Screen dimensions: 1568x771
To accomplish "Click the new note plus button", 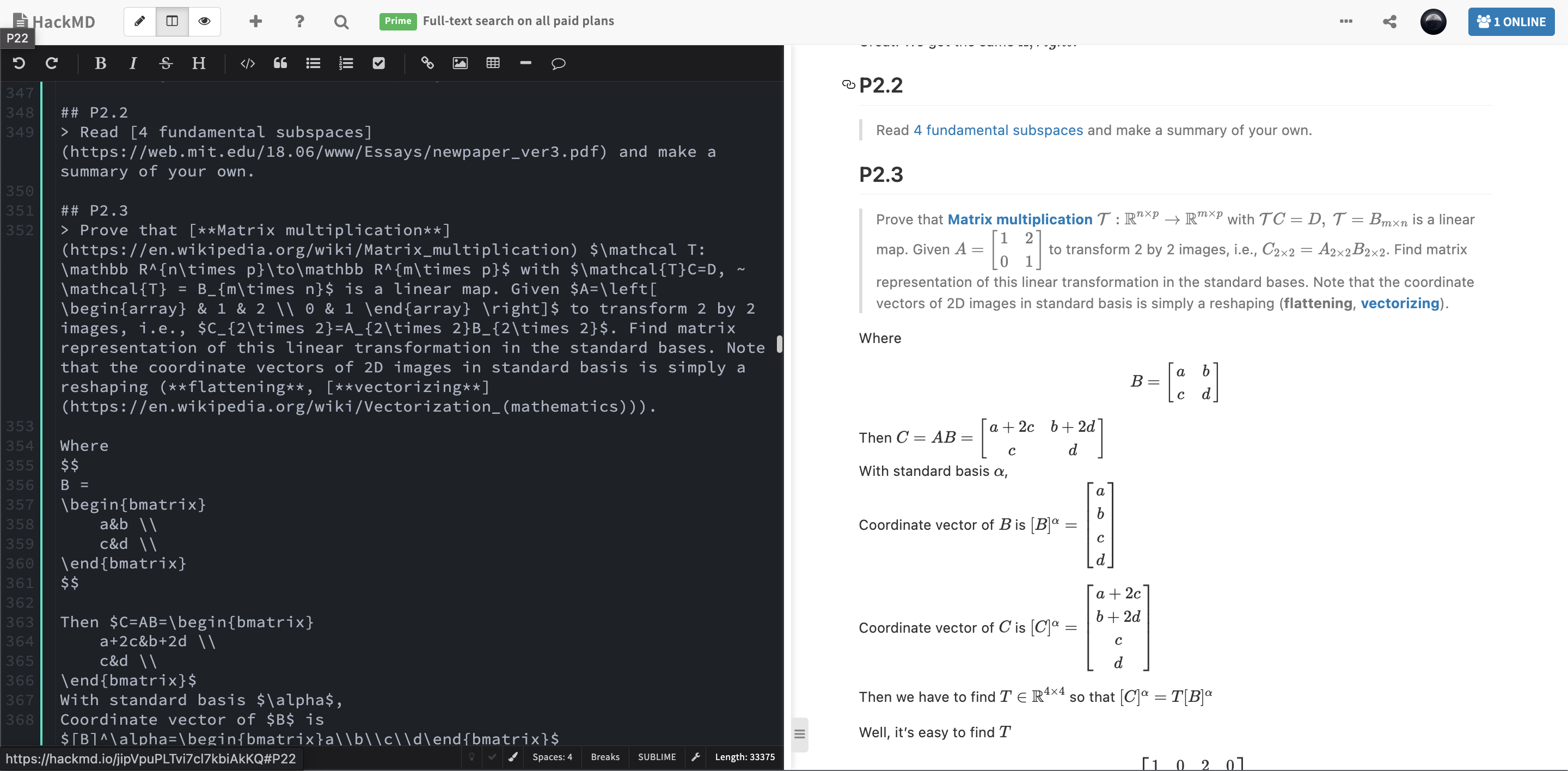I will pyautogui.click(x=256, y=21).
